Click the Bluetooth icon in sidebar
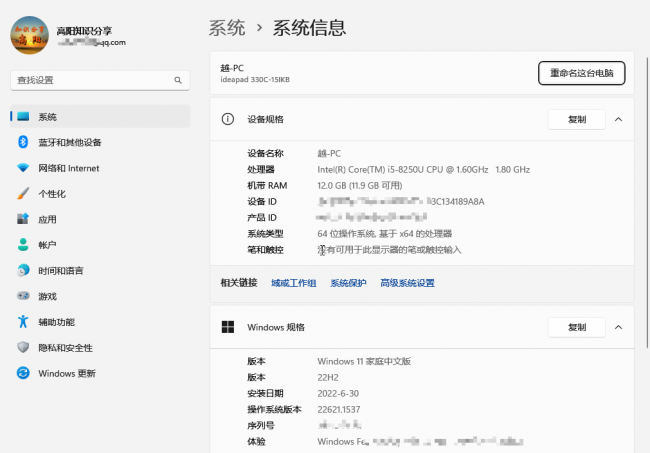This screenshot has width=650, height=453. 23,142
